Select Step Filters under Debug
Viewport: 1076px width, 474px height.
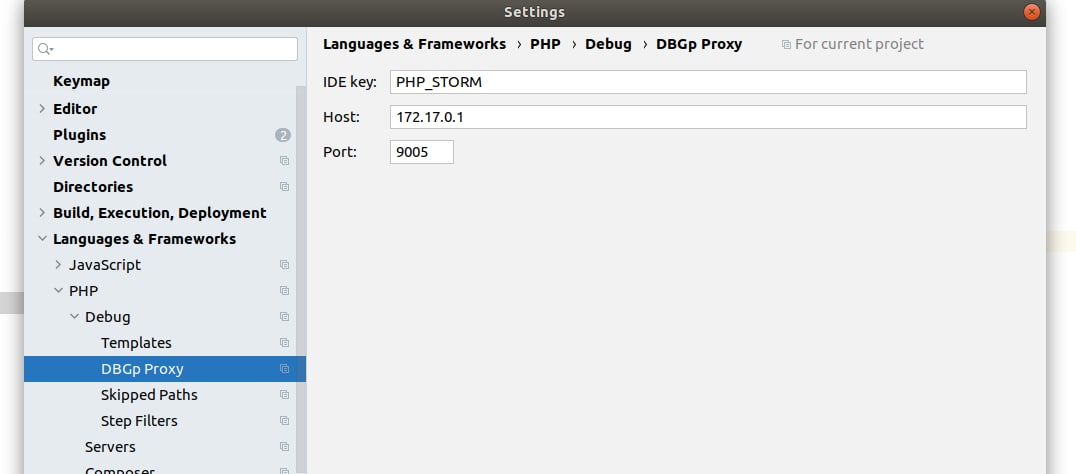pos(139,420)
